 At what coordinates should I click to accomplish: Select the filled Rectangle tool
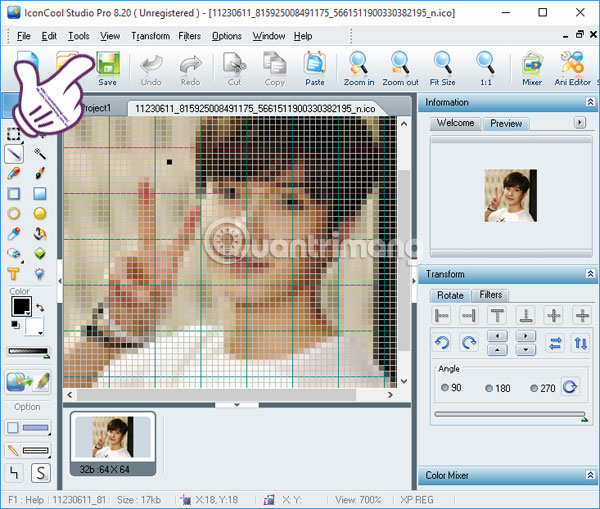[x=39, y=194]
